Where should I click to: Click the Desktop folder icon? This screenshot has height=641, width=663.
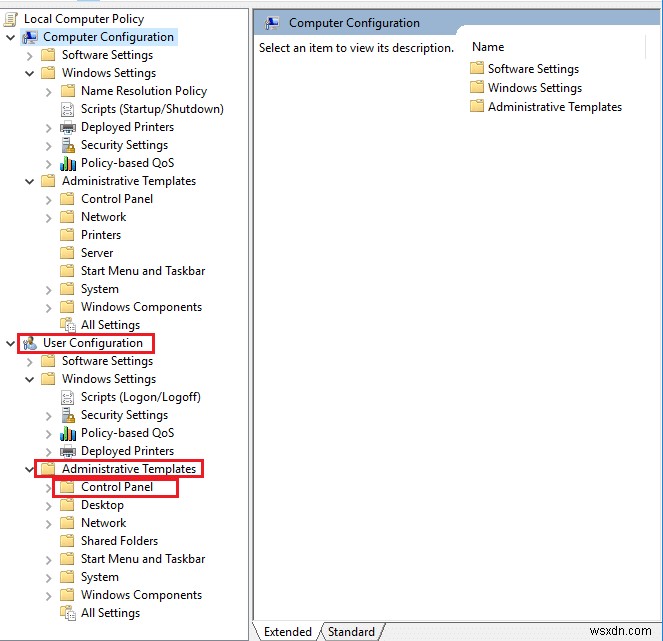(67, 505)
